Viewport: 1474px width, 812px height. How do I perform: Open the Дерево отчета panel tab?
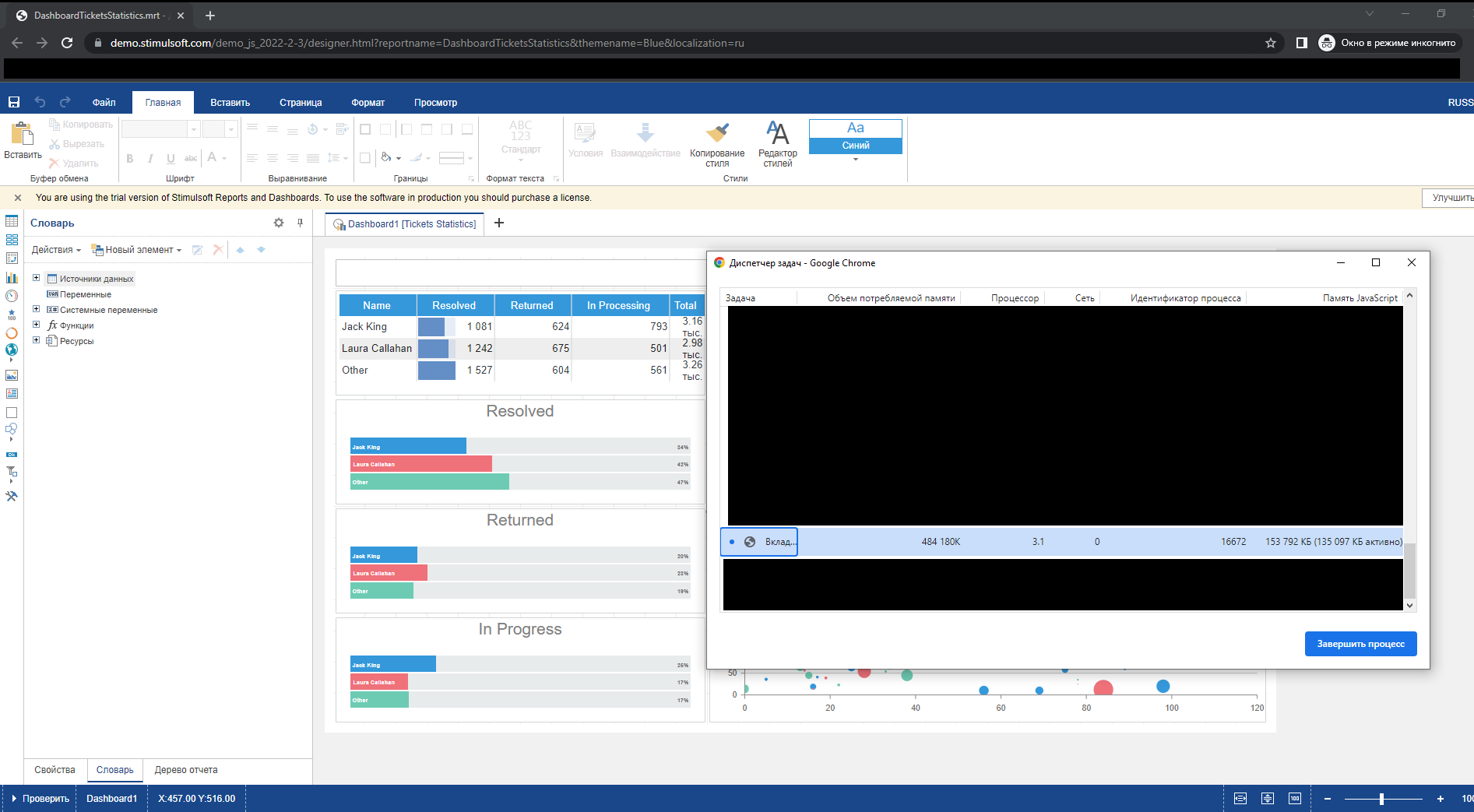click(186, 770)
